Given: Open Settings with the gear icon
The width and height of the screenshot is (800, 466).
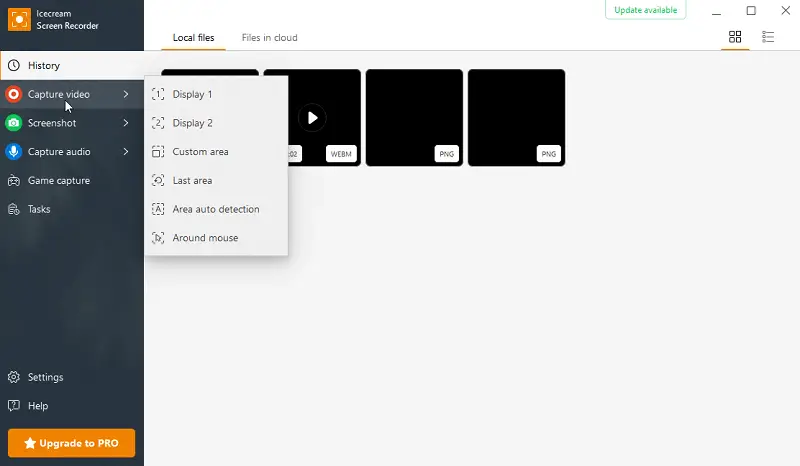Looking at the screenshot, I should coord(14,378).
